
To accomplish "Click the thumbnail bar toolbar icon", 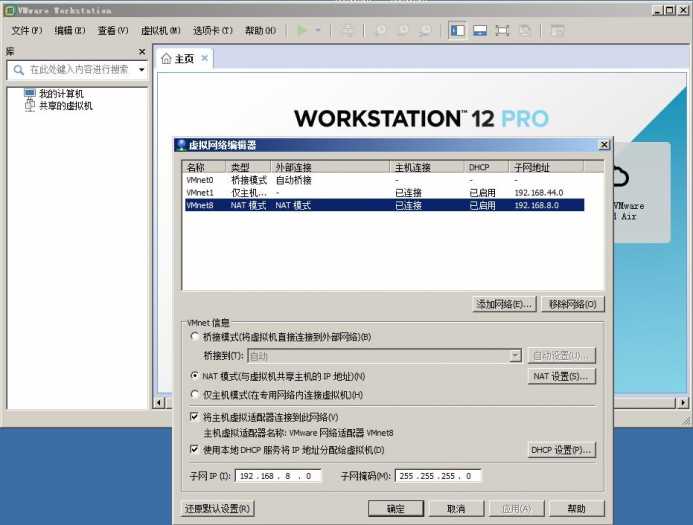I will pyautogui.click(x=480, y=31).
